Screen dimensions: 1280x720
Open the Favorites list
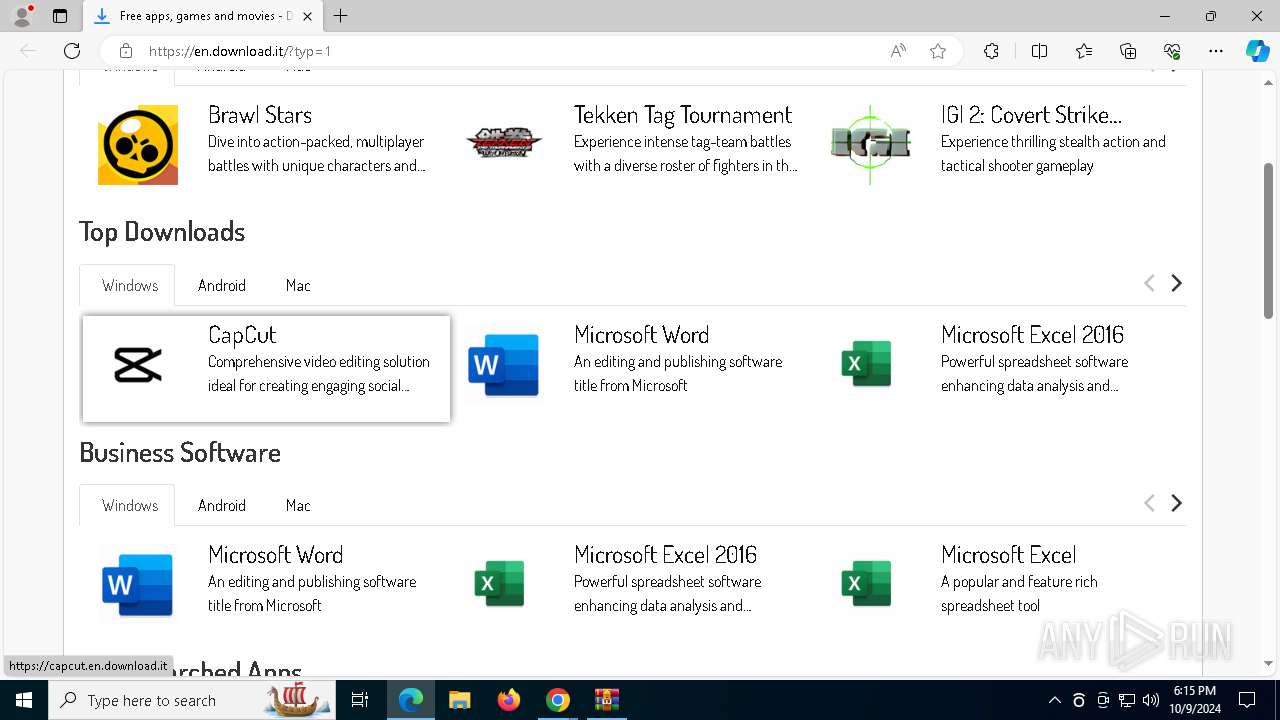point(1084,51)
